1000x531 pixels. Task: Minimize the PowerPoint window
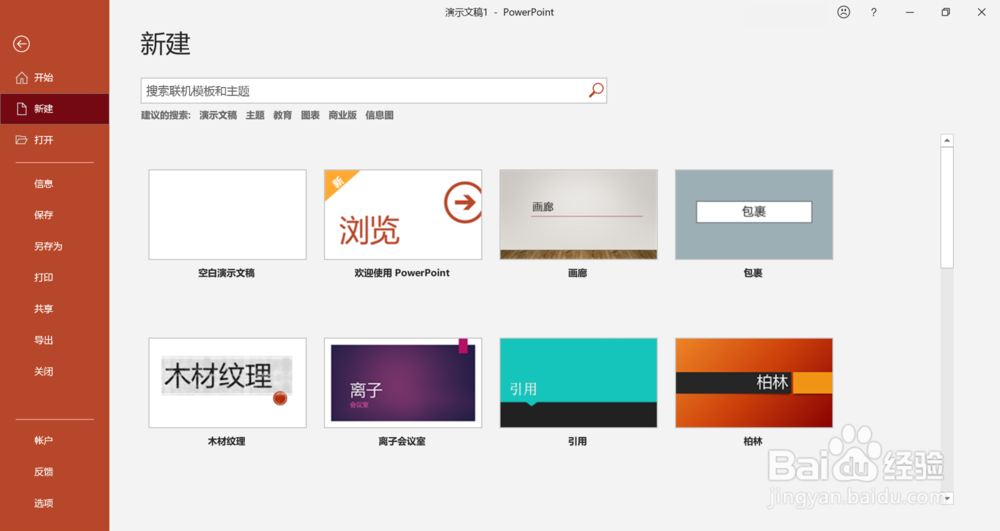(x=909, y=12)
